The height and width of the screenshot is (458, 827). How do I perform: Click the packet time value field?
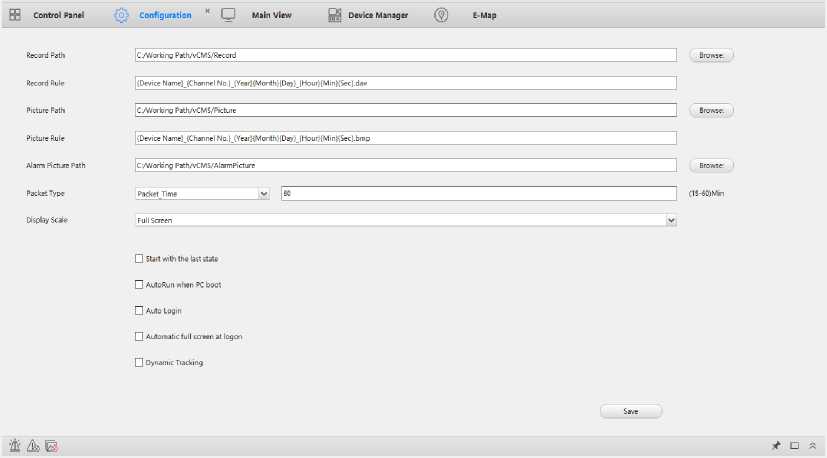(x=479, y=193)
